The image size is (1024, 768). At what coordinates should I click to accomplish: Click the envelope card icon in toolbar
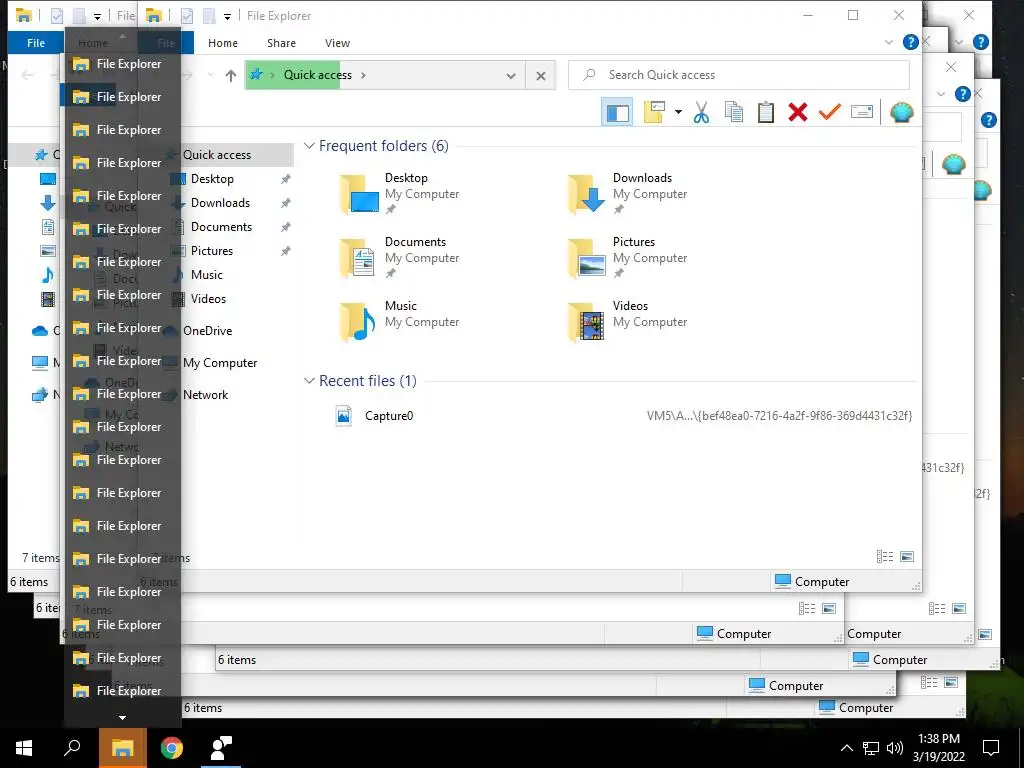(x=862, y=112)
